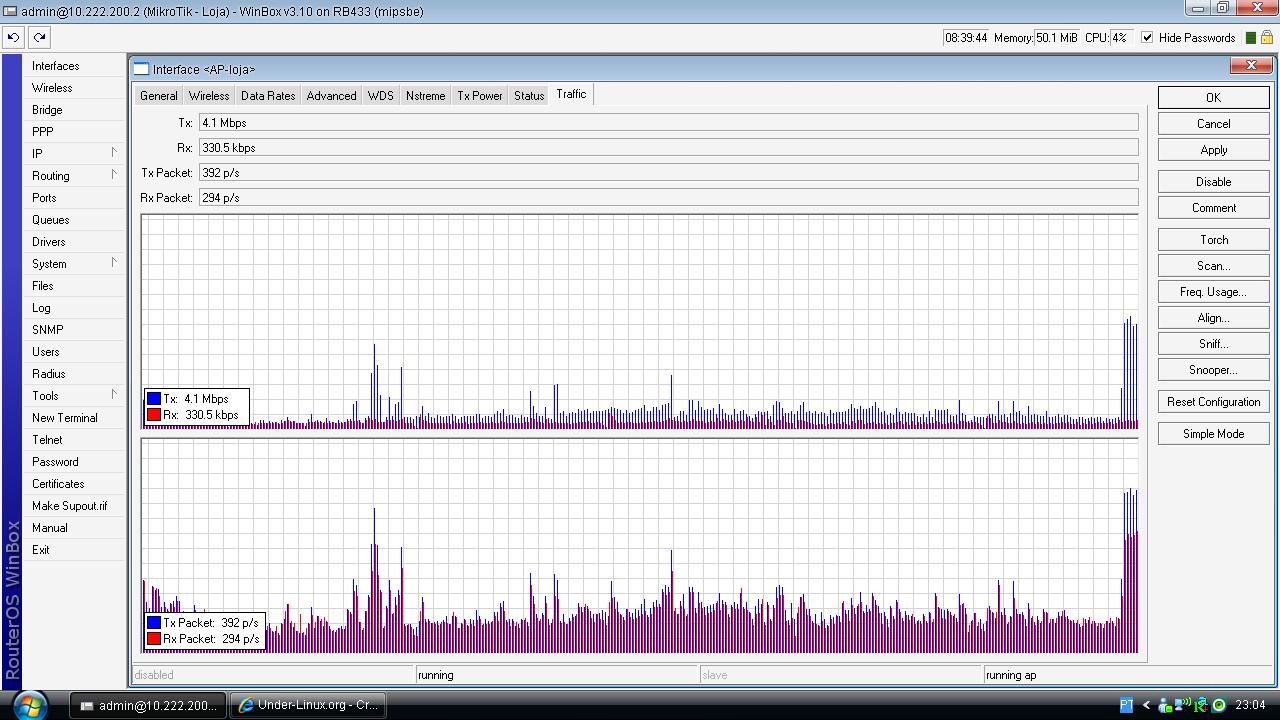Image resolution: width=1280 pixels, height=720 pixels.
Task: Switch to Simple Mode button
Action: click(1213, 434)
